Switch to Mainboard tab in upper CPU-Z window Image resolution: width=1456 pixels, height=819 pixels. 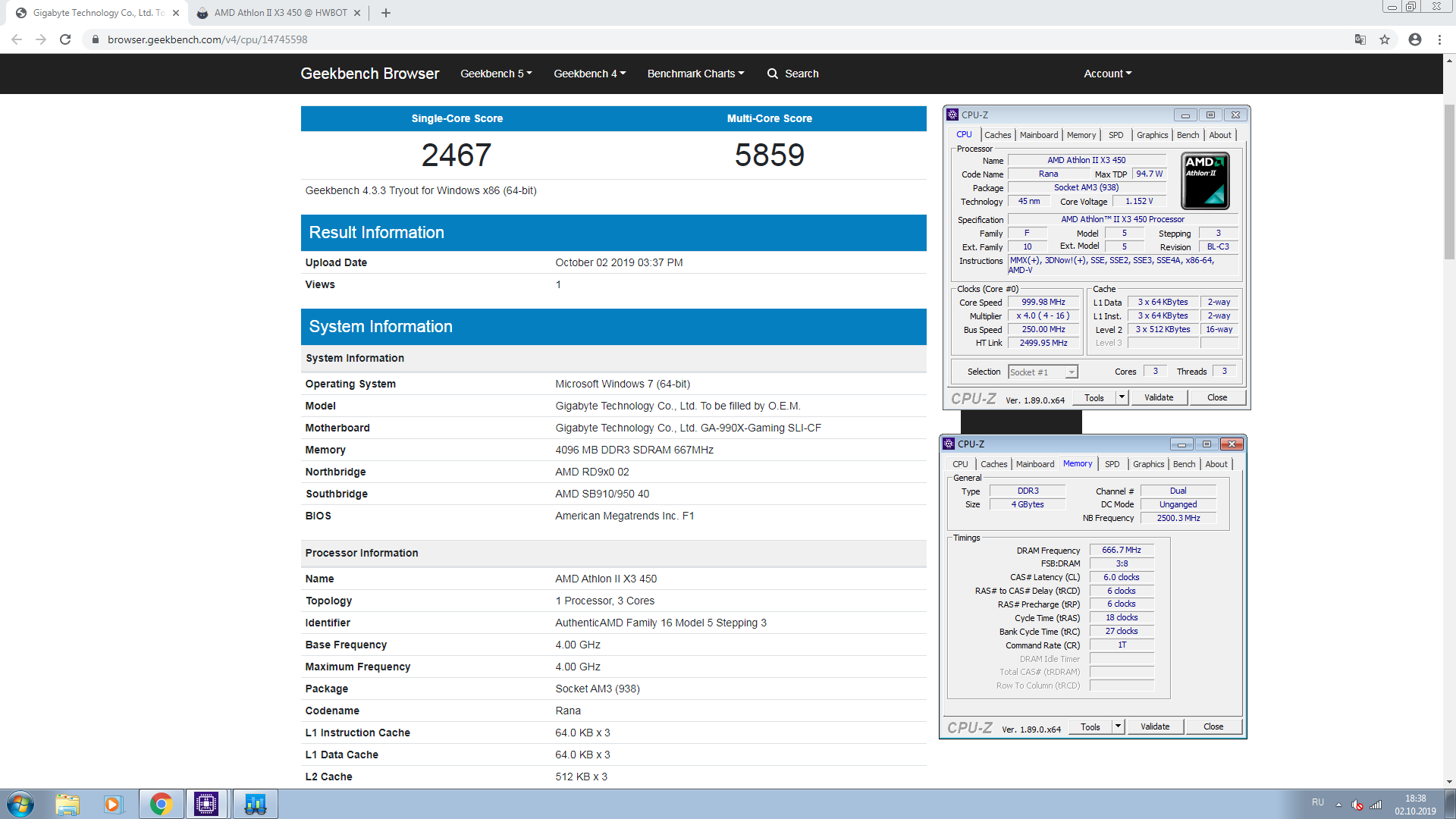tap(1038, 135)
